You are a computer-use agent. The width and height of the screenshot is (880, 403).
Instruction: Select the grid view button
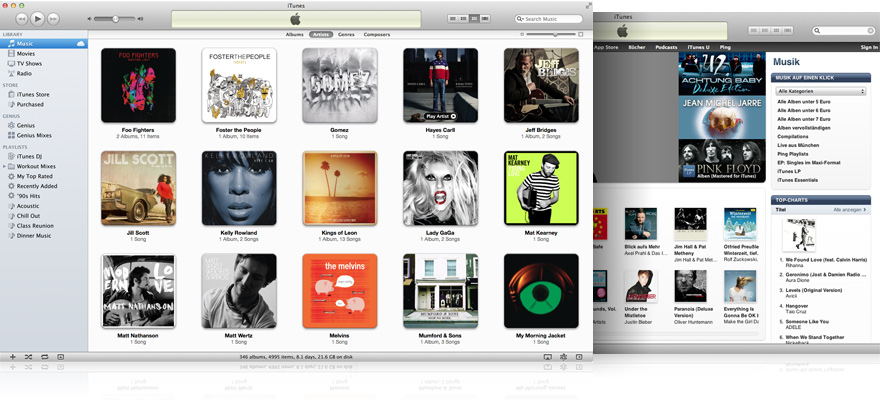point(474,19)
